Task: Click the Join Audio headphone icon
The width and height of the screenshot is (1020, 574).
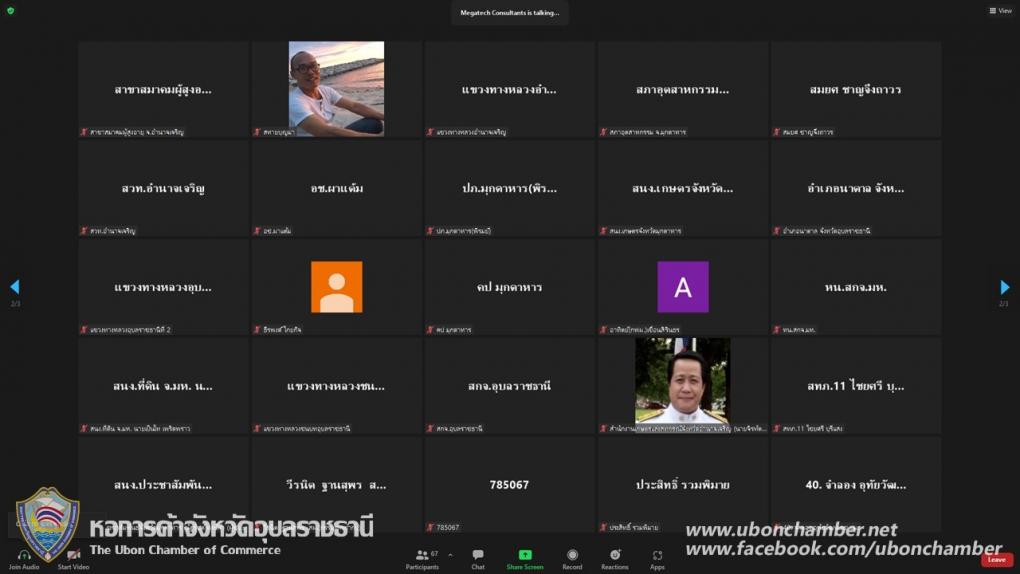Action: tap(24, 555)
